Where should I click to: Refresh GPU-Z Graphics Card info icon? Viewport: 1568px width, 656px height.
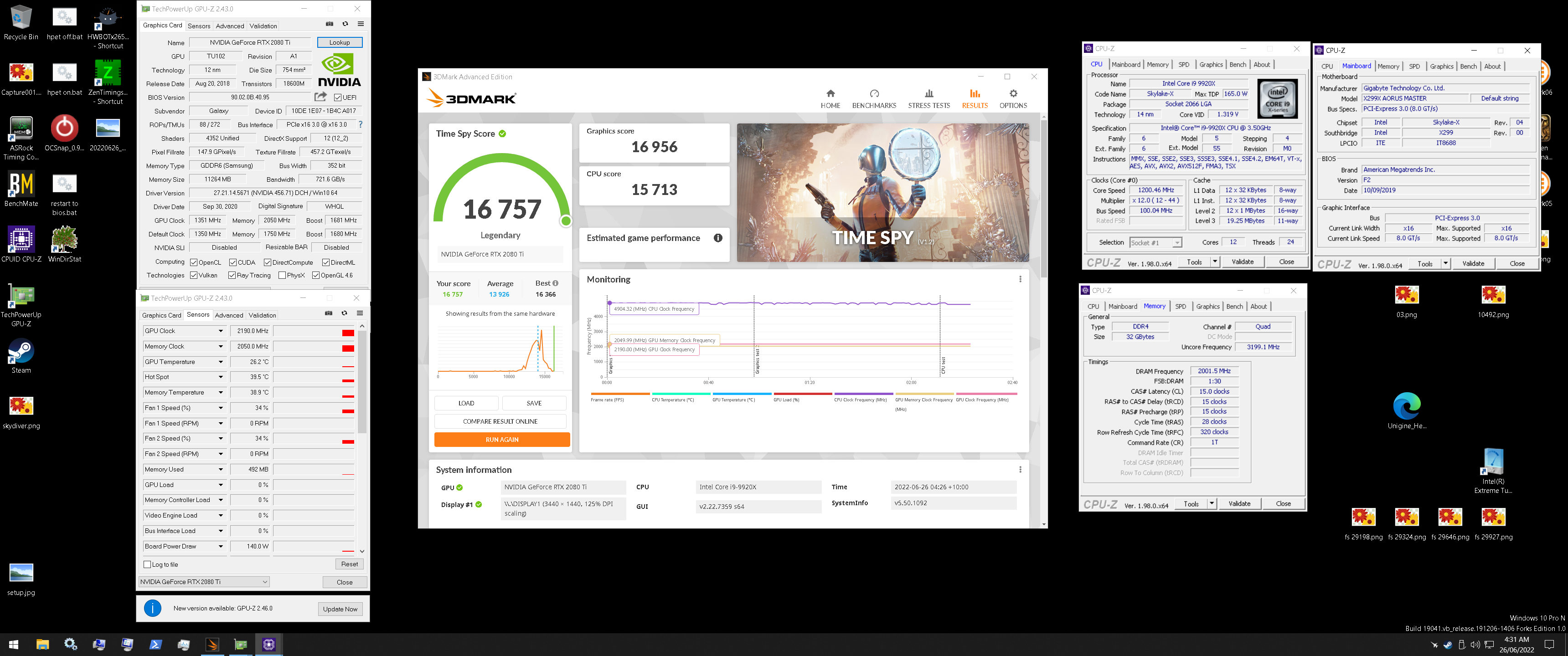[345, 24]
